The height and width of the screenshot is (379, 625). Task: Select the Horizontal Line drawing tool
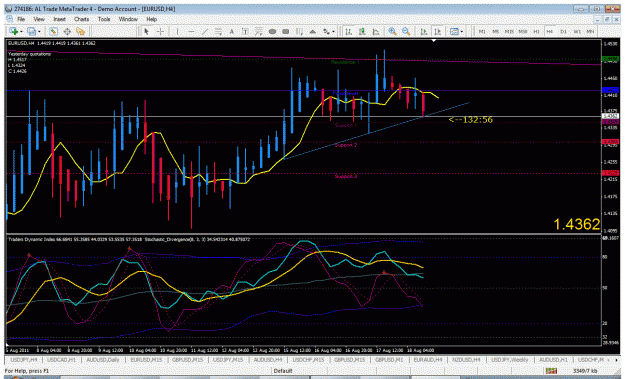[x=191, y=31]
